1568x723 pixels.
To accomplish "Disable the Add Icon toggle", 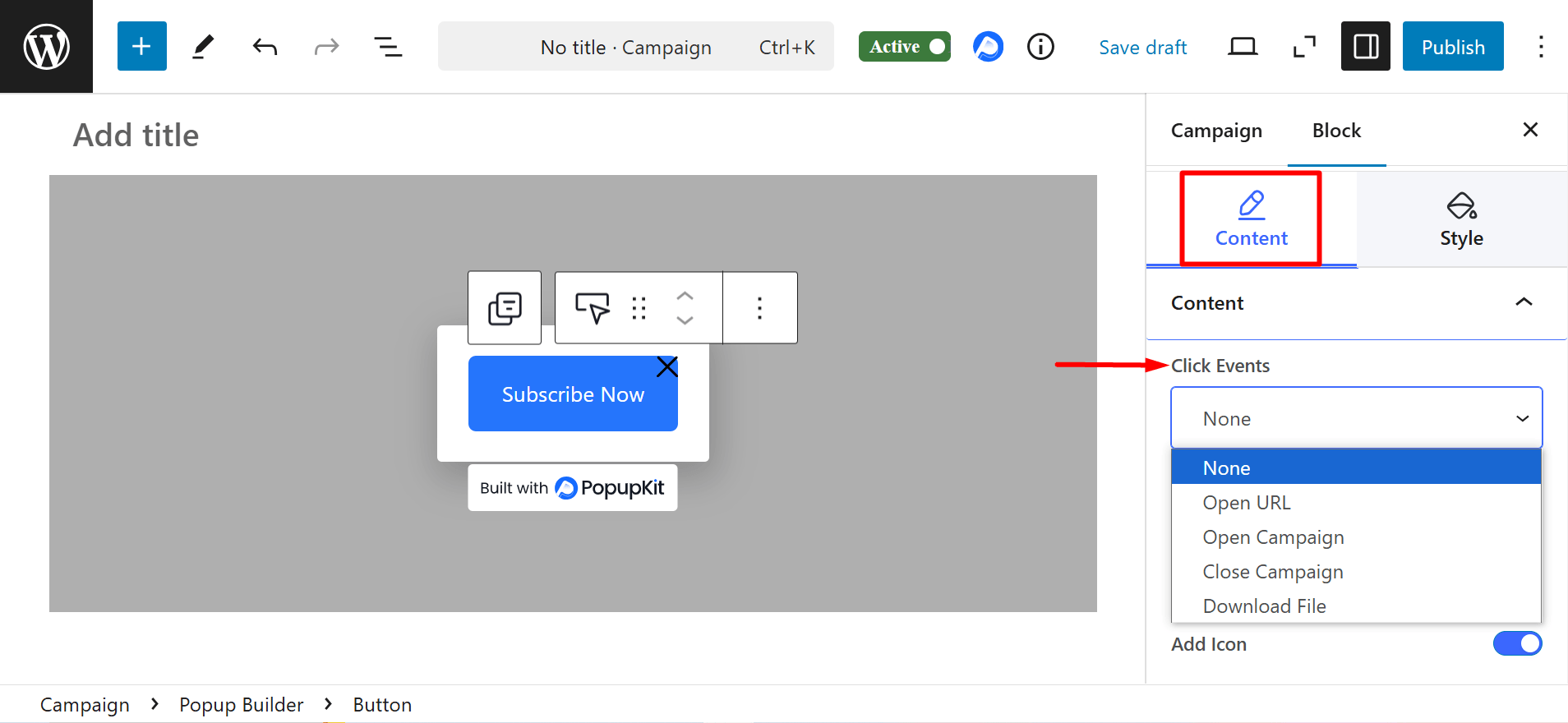I will pyautogui.click(x=1517, y=643).
